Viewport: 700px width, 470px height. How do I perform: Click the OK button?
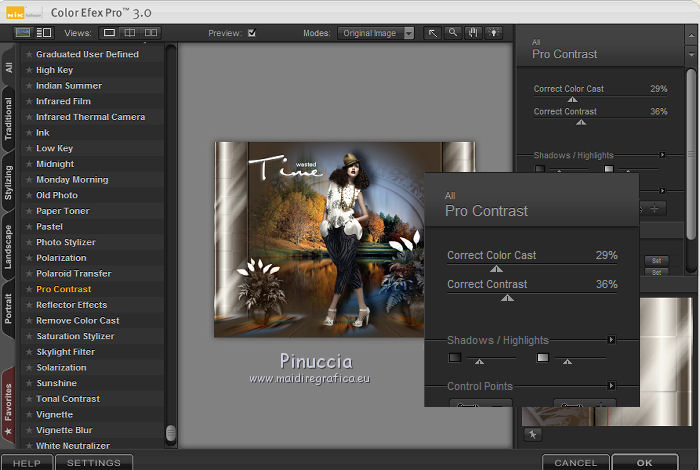point(644,462)
